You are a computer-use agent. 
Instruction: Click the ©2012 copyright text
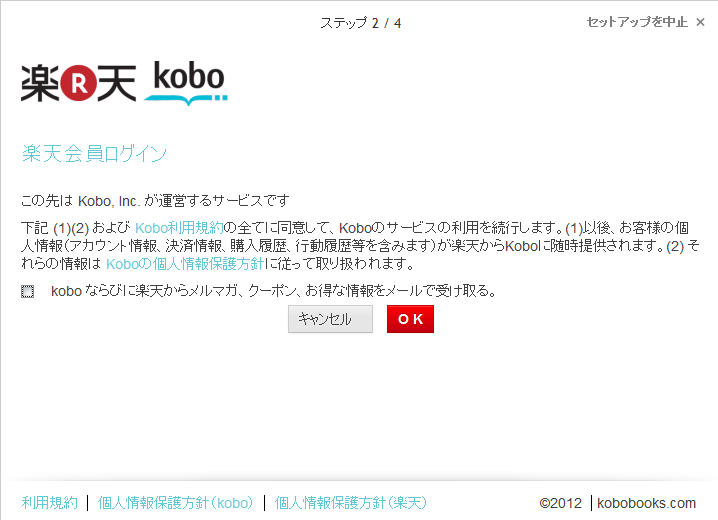pyautogui.click(x=560, y=503)
